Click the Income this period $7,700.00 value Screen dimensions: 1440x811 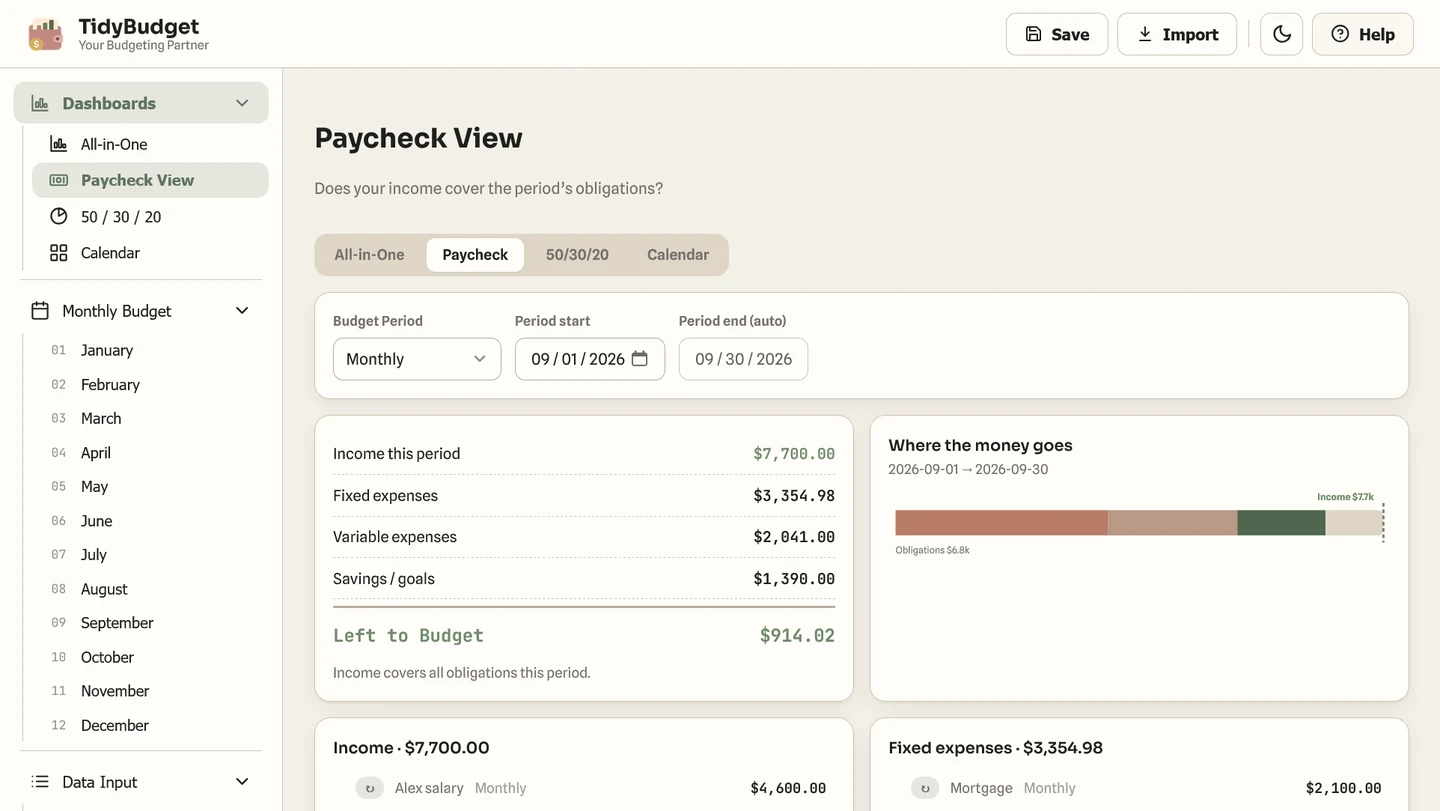pyautogui.click(x=794, y=454)
